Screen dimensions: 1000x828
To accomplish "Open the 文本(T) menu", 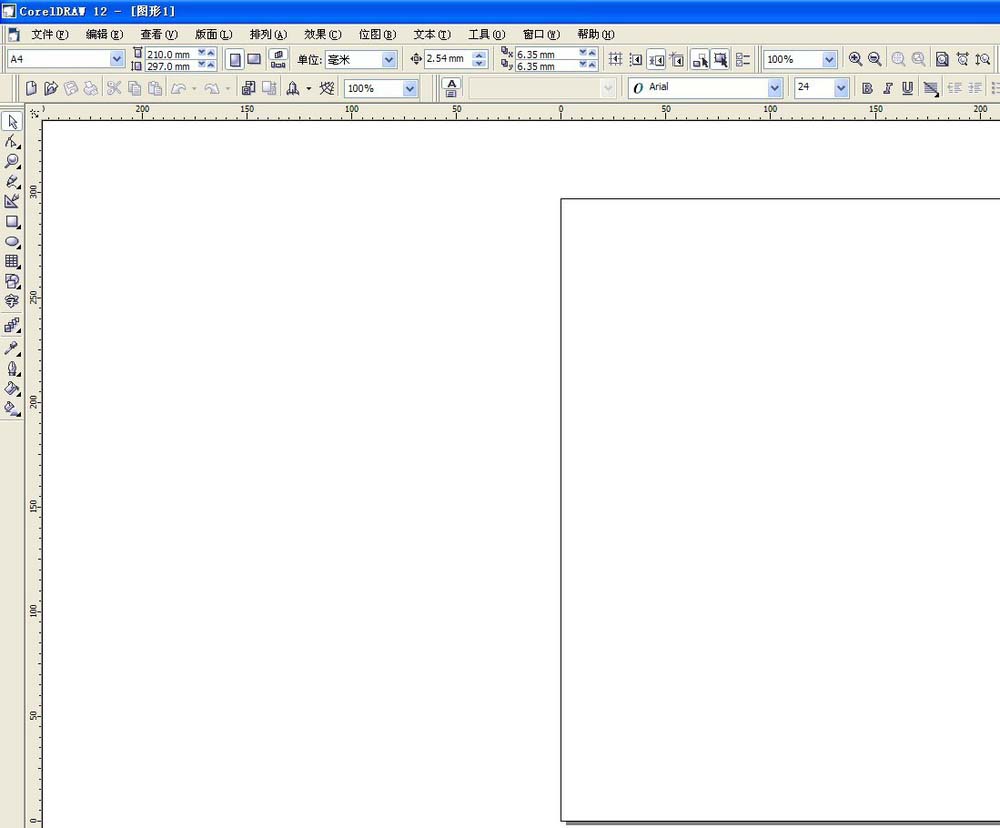I will 432,34.
